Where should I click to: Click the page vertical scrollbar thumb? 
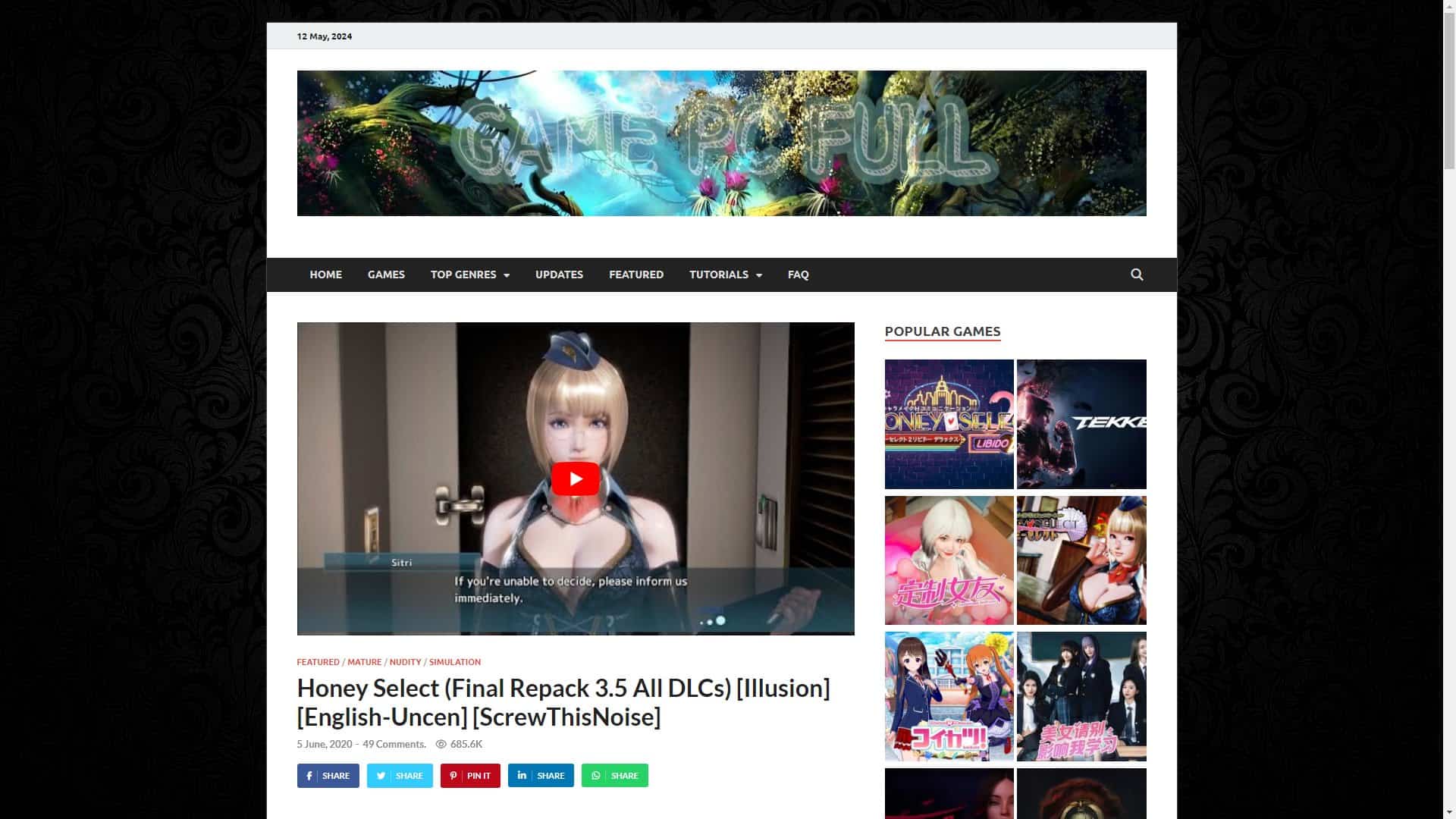[x=1449, y=91]
